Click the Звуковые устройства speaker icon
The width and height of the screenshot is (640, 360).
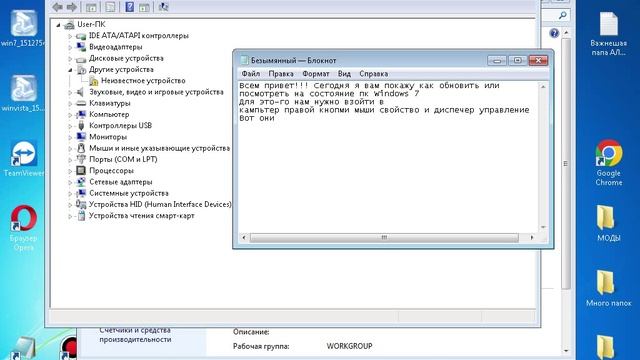pyautogui.click(x=80, y=92)
